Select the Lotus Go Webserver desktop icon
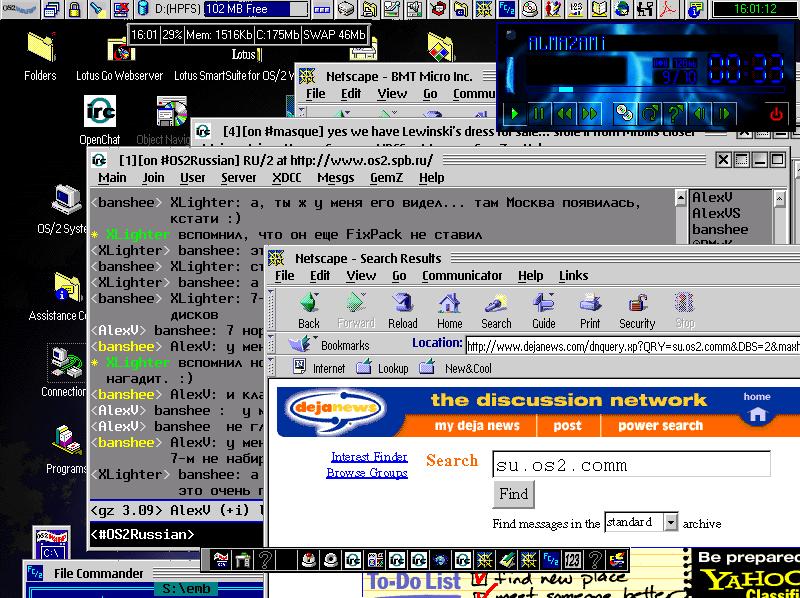 [120, 60]
